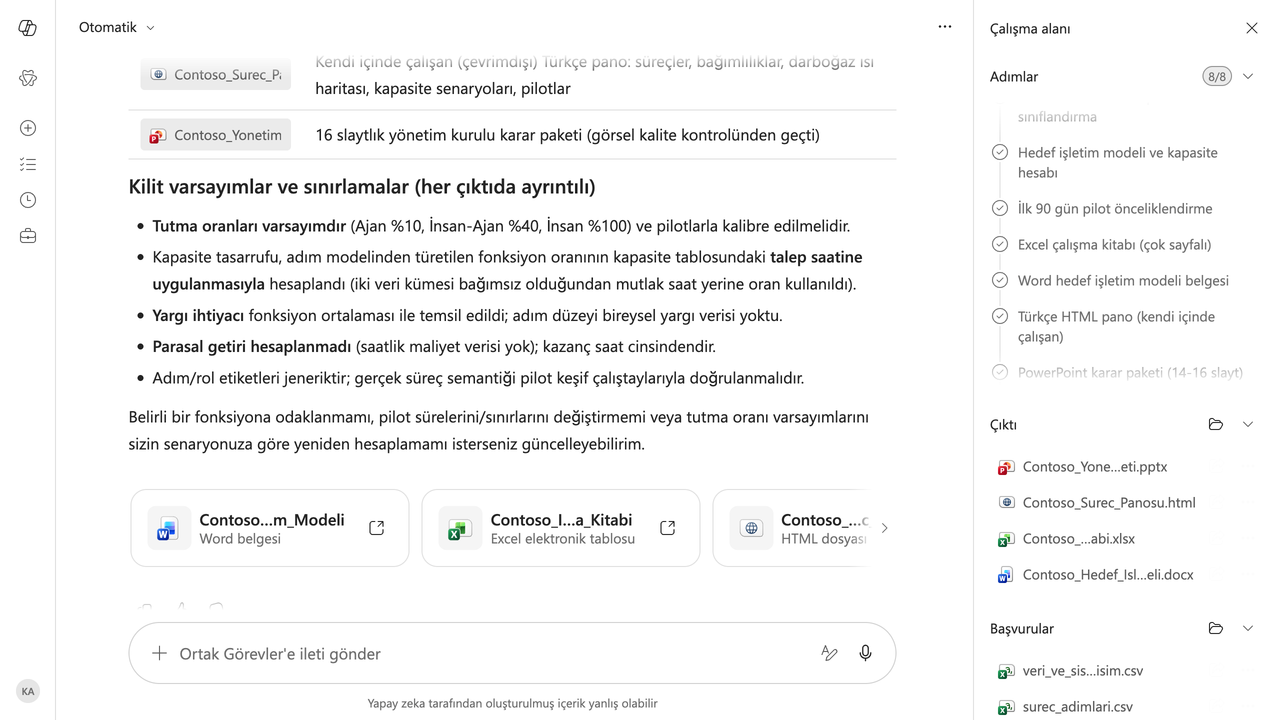
Task: Click HTML globe icon next to Contoso_Surec_Panosu.html
Action: (x=1006, y=503)
